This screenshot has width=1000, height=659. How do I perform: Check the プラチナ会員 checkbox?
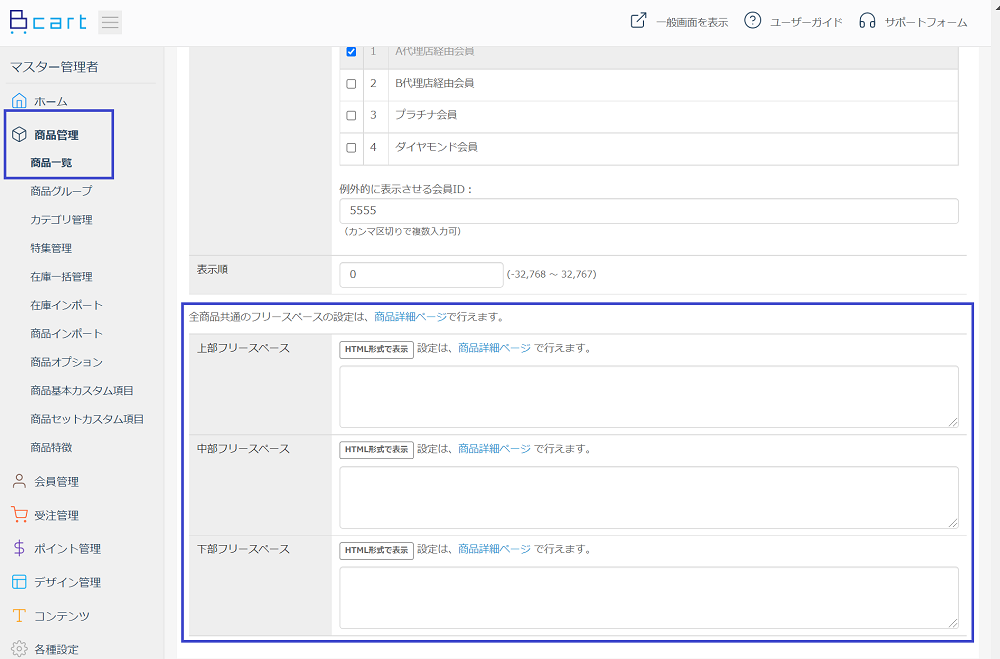tap(351, 115)
